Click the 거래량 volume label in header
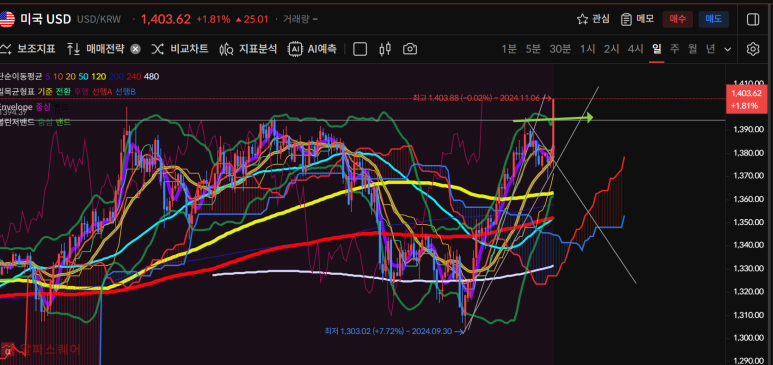 [x=296, y=19]
